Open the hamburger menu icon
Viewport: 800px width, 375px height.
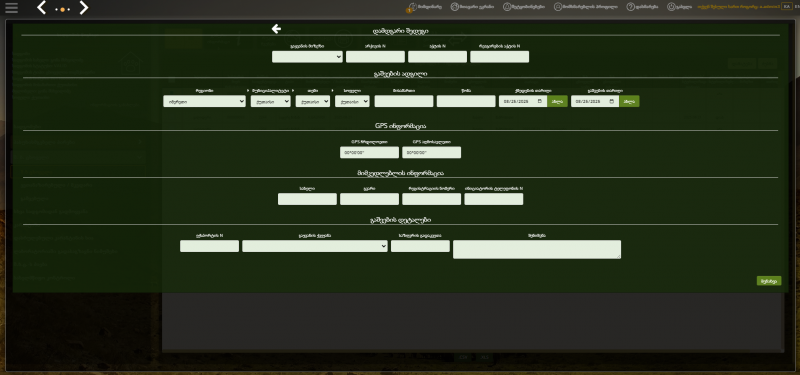pyautogui.click(x=11, y=8)
